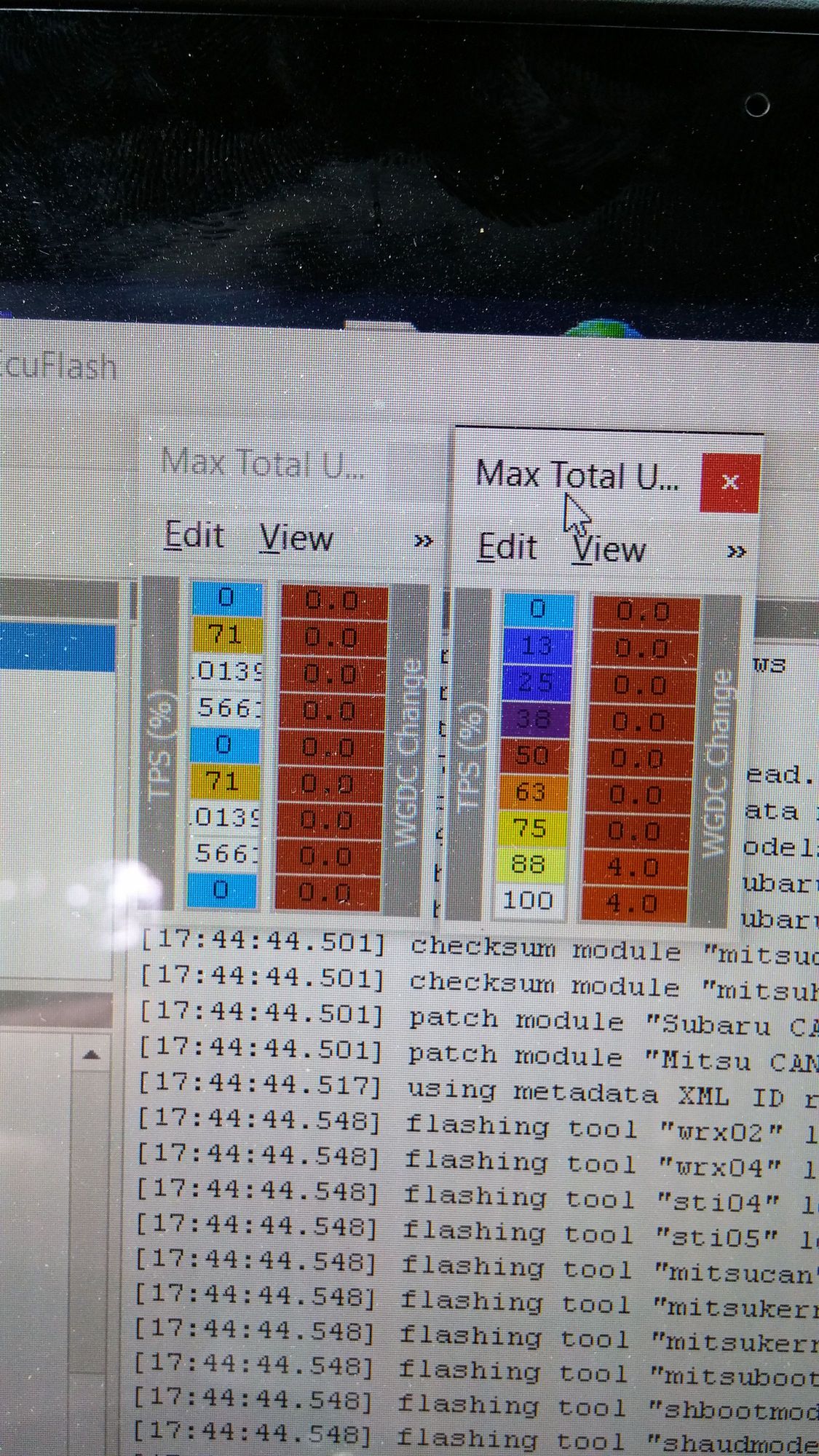819x1456 pixels.
Task: Select WGDC 4.0 cell beside TPS 100
Action: click(x=633, y=903)
